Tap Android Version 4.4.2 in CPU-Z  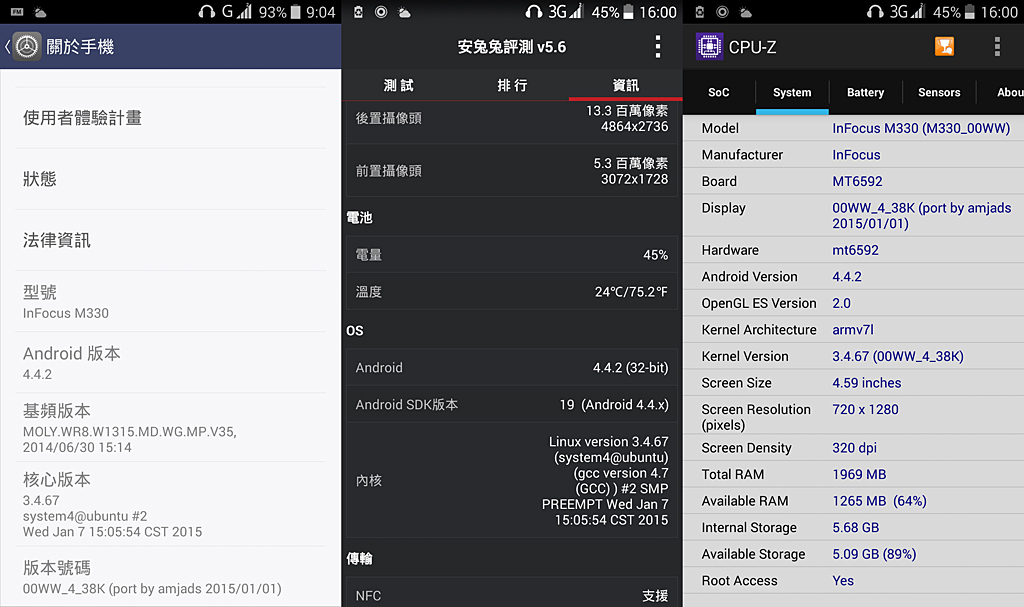tap(846, 276)
